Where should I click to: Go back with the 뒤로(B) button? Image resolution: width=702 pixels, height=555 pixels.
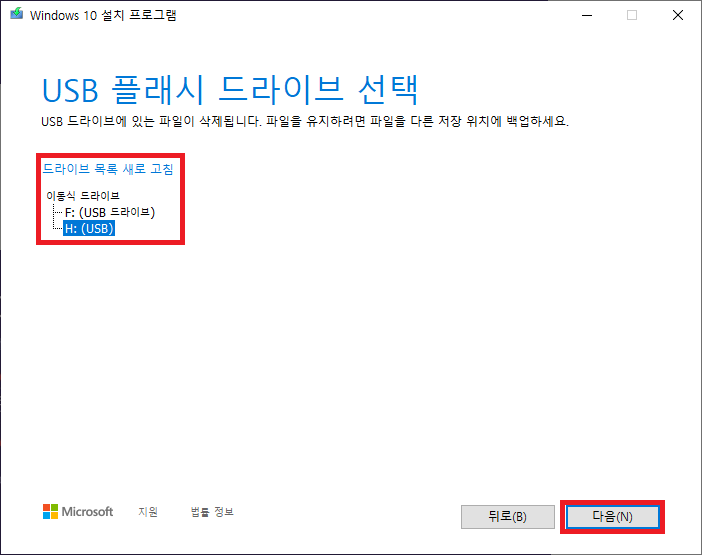pyautogui.click(x=508, y=517)
